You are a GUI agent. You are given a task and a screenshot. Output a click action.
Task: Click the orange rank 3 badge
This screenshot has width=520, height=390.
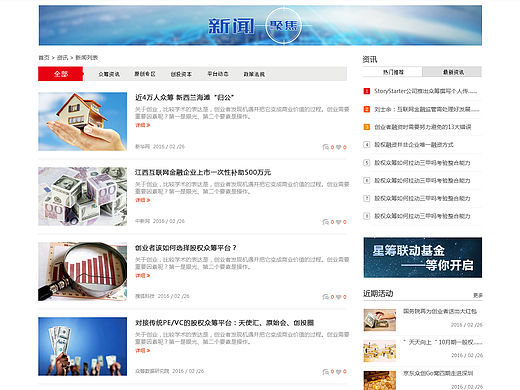coord(366,127)
